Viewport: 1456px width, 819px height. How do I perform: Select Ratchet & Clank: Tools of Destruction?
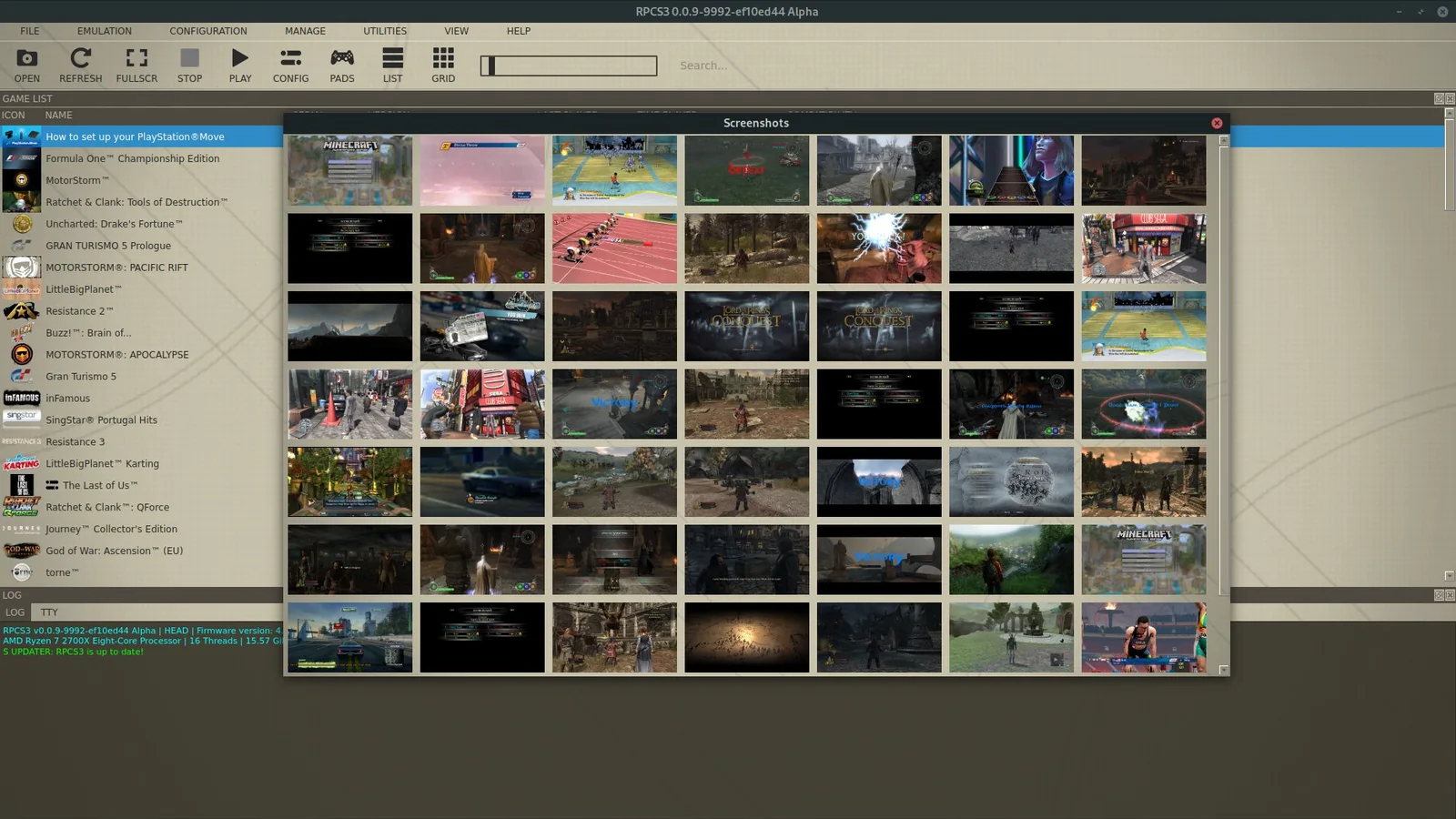pos(141,202)
